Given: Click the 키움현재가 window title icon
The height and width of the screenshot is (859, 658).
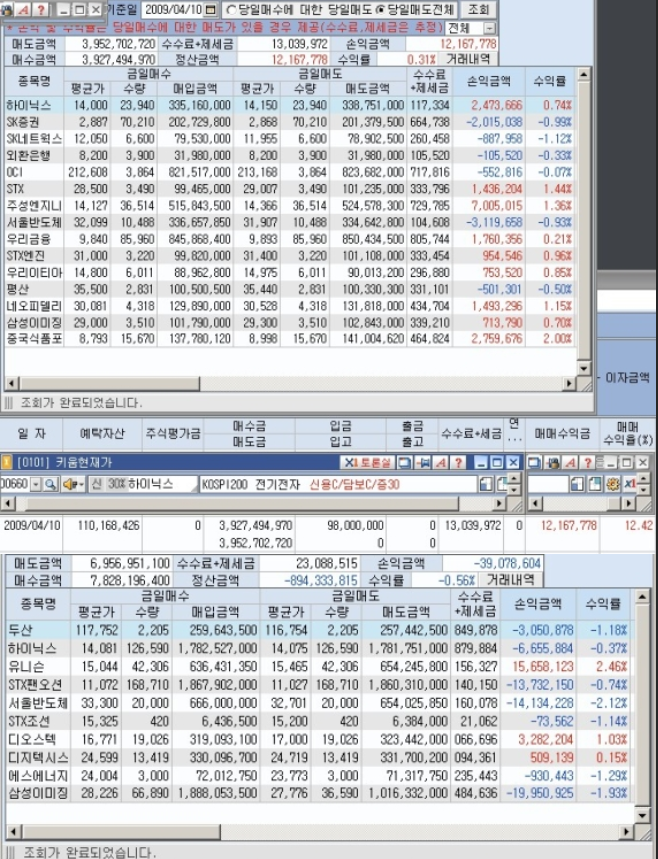Looking at the screenshot, I should point(5,463).
